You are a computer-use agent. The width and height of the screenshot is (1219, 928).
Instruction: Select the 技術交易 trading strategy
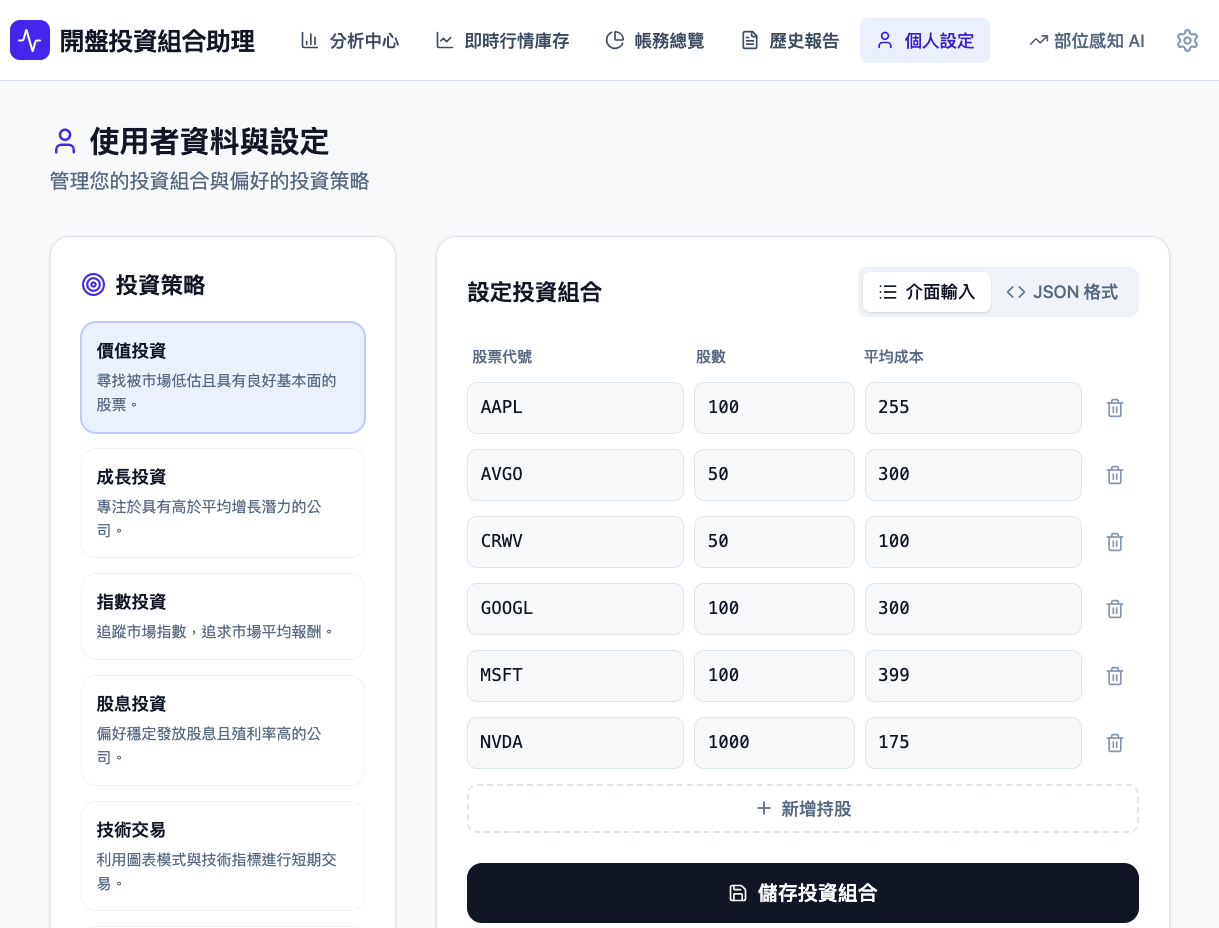[222, 856]
